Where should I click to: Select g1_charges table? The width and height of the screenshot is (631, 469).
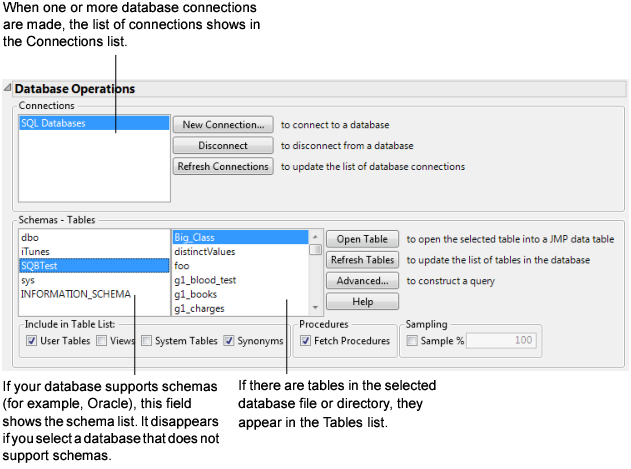click(x=240, y=309)
